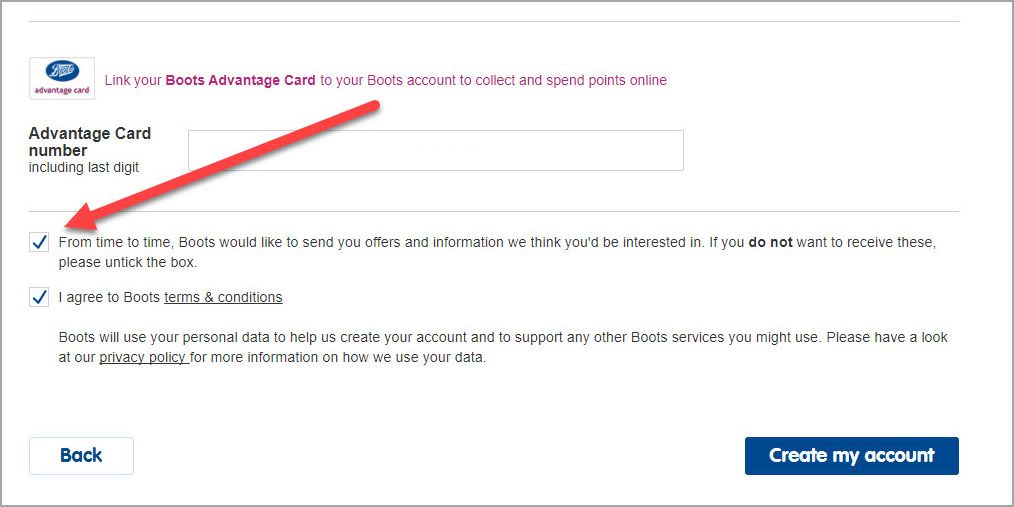Click the Advantage Card number label

pos(90,142)
